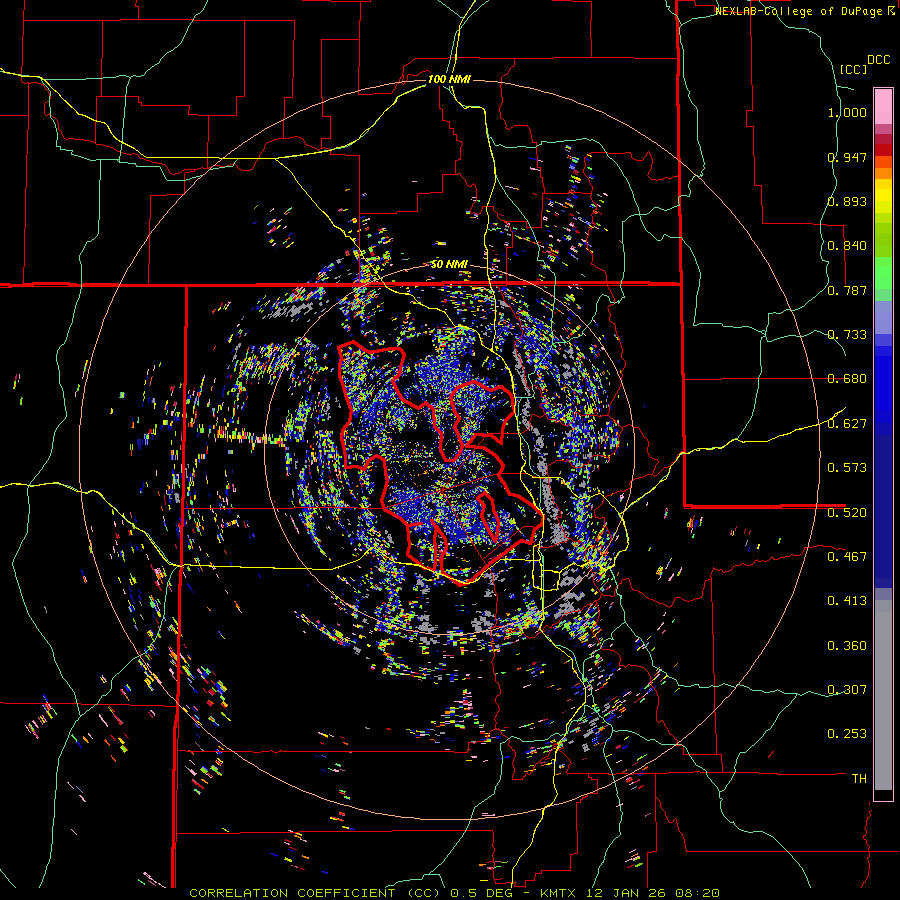Select the 0.627 scale value
900x900 pixels.
tap(847, 423)
